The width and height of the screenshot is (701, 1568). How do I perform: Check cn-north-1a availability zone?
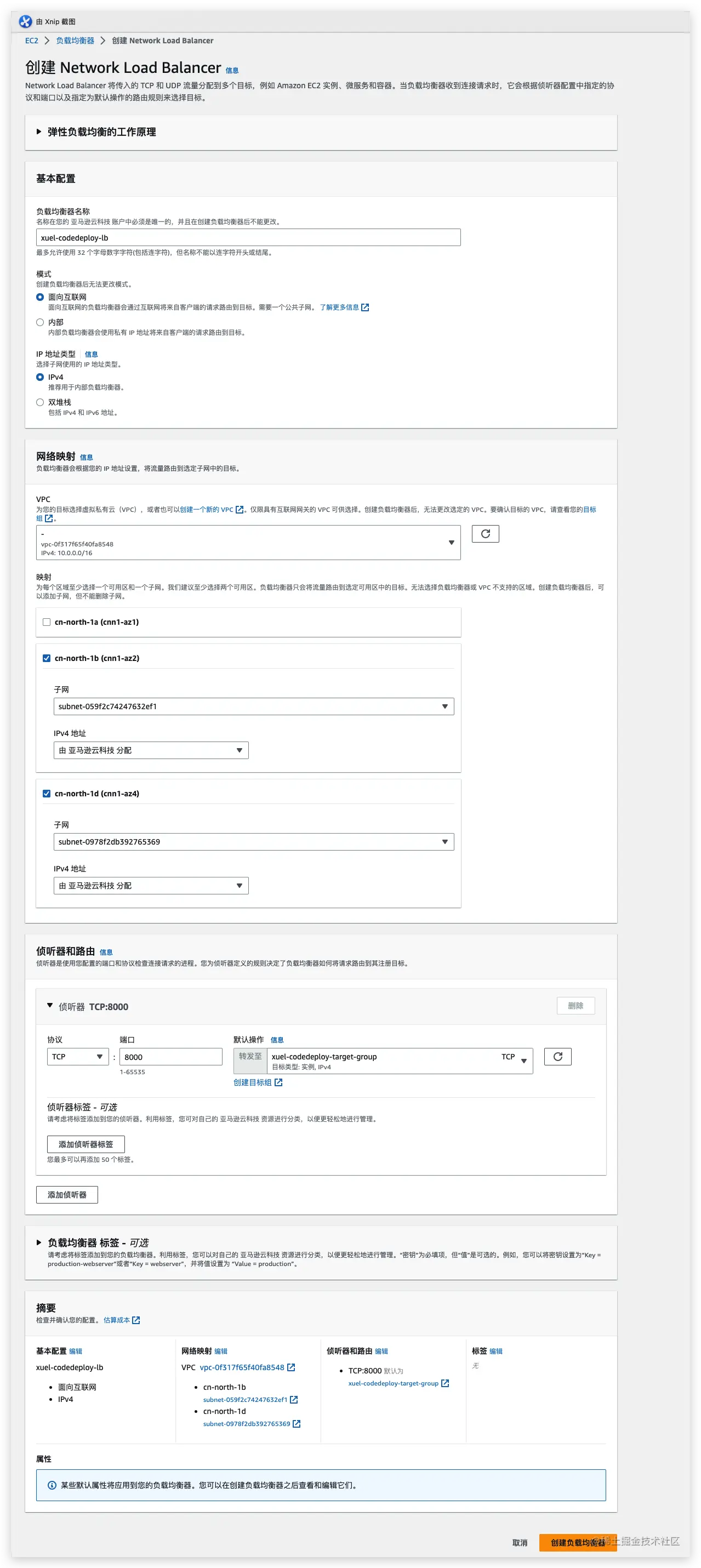[x=47, y=622]
